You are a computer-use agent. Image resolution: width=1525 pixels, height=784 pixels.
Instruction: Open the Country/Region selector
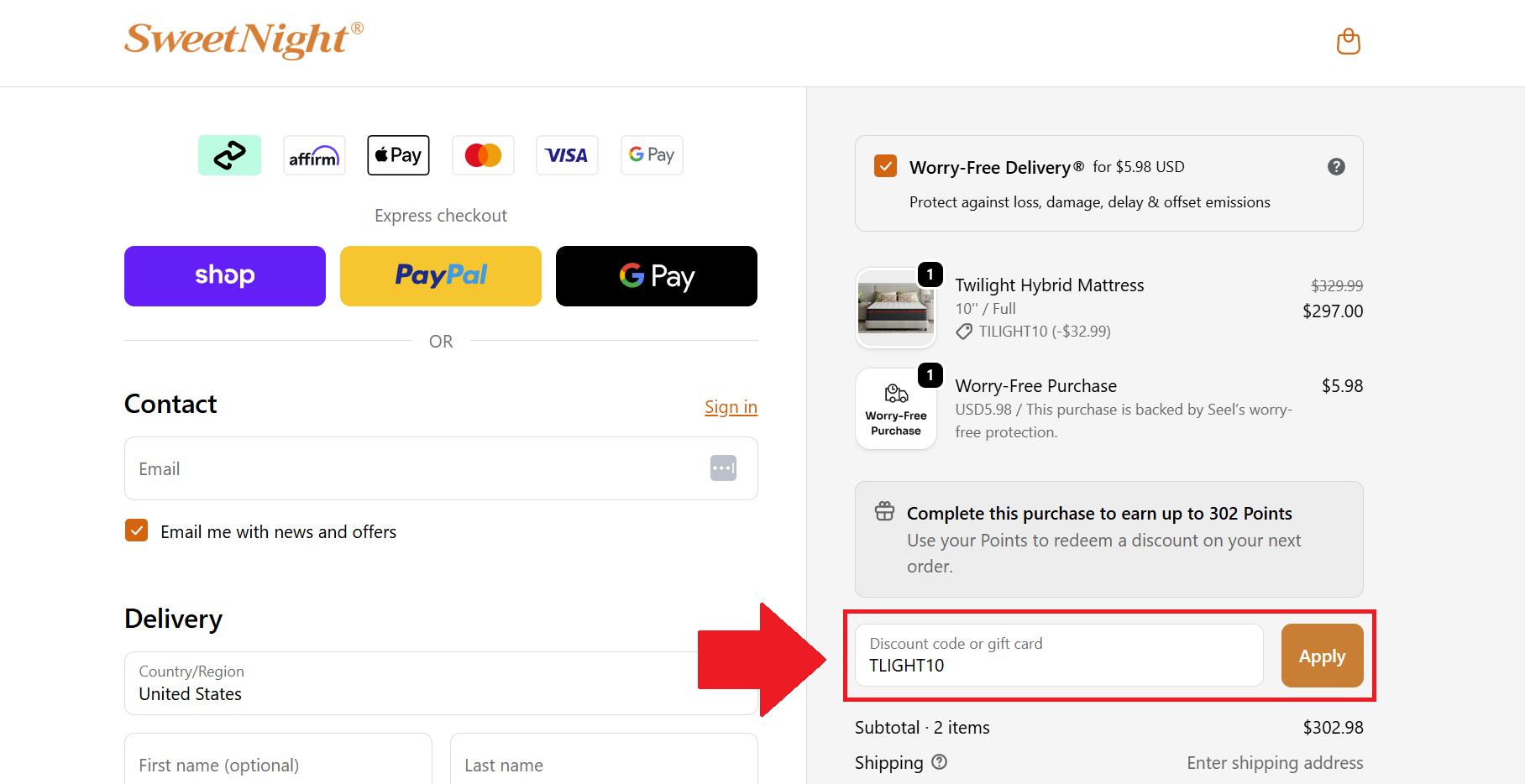[x=441, y=683]
